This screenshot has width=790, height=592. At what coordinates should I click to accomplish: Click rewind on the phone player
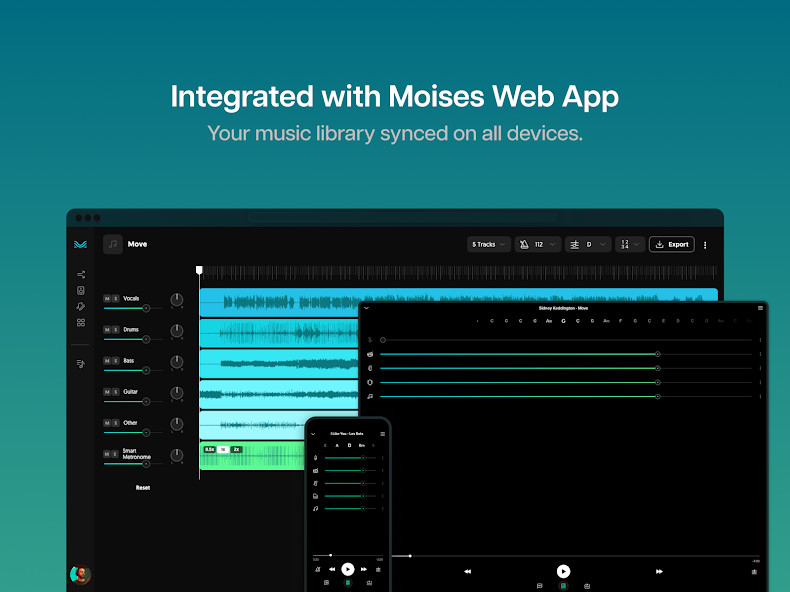coord(332,569)
